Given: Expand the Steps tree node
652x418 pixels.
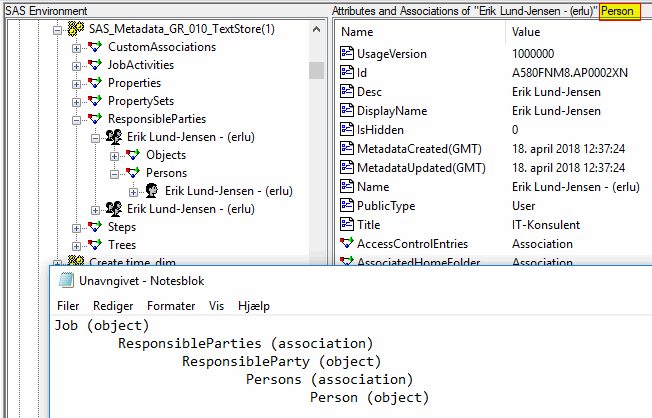Looking at the screenshot, I should [x=77, y=227].
